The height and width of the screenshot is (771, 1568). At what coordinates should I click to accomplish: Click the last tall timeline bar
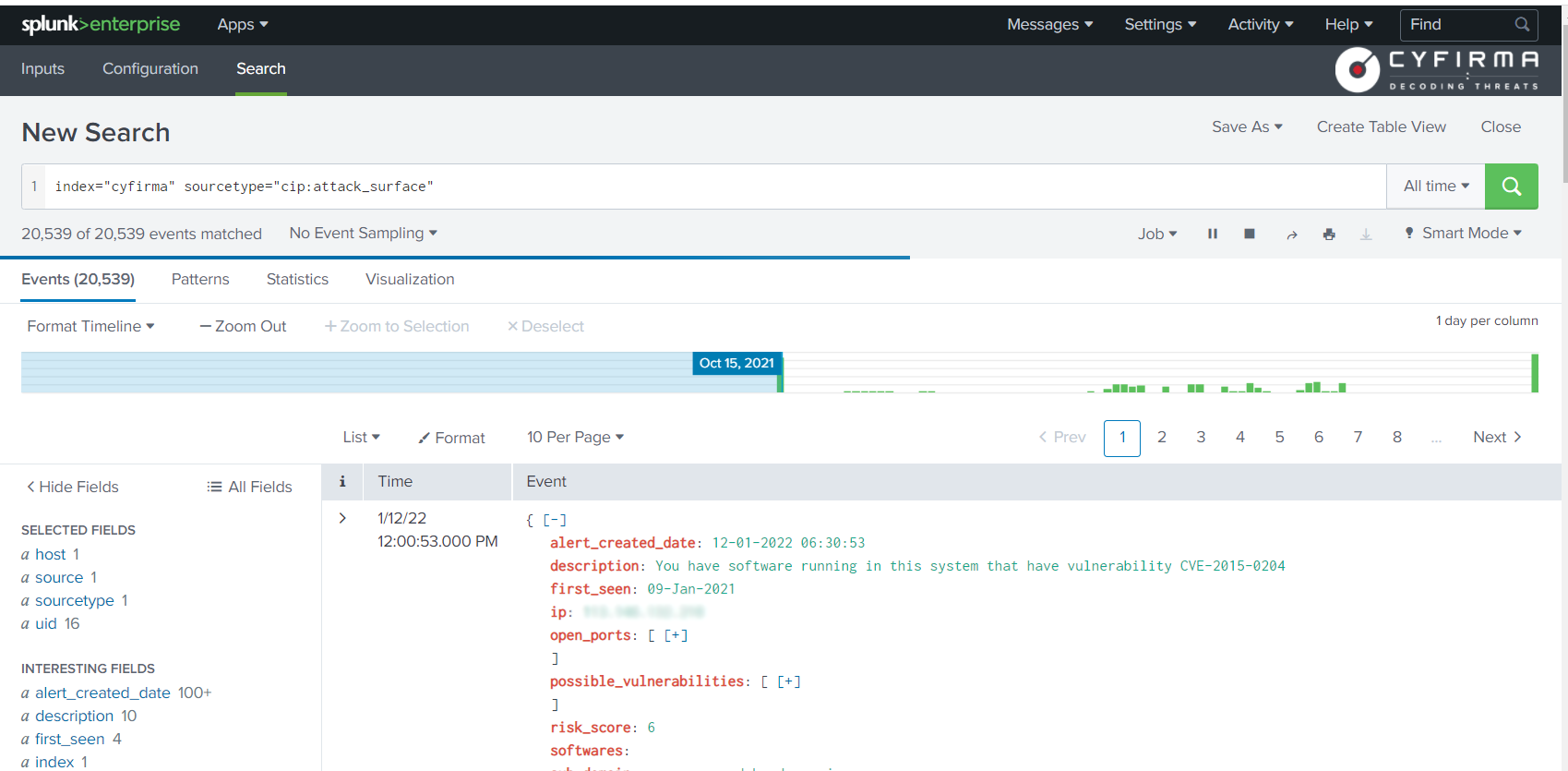coord(1535,373)
